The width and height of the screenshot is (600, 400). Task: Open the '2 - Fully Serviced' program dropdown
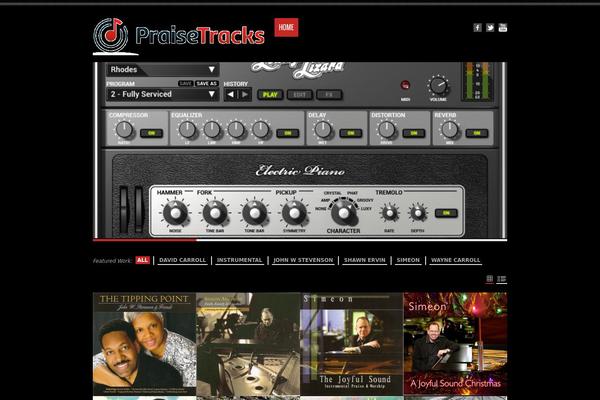(163, 94)
